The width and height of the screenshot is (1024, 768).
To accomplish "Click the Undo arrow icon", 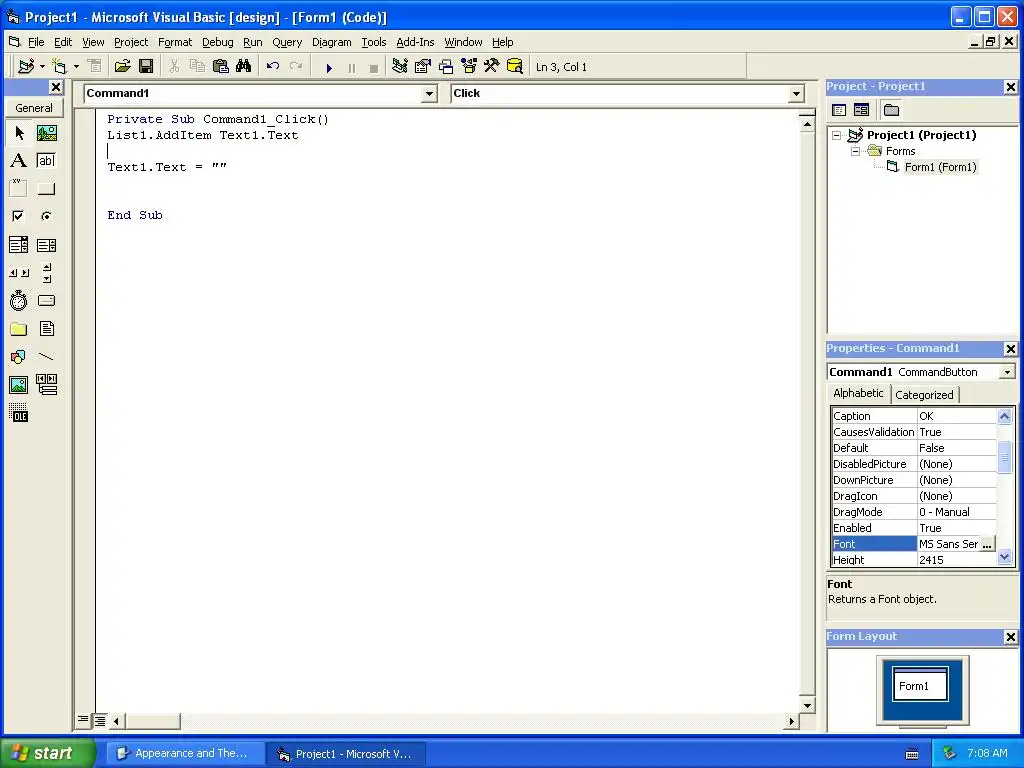I will 273,67.
